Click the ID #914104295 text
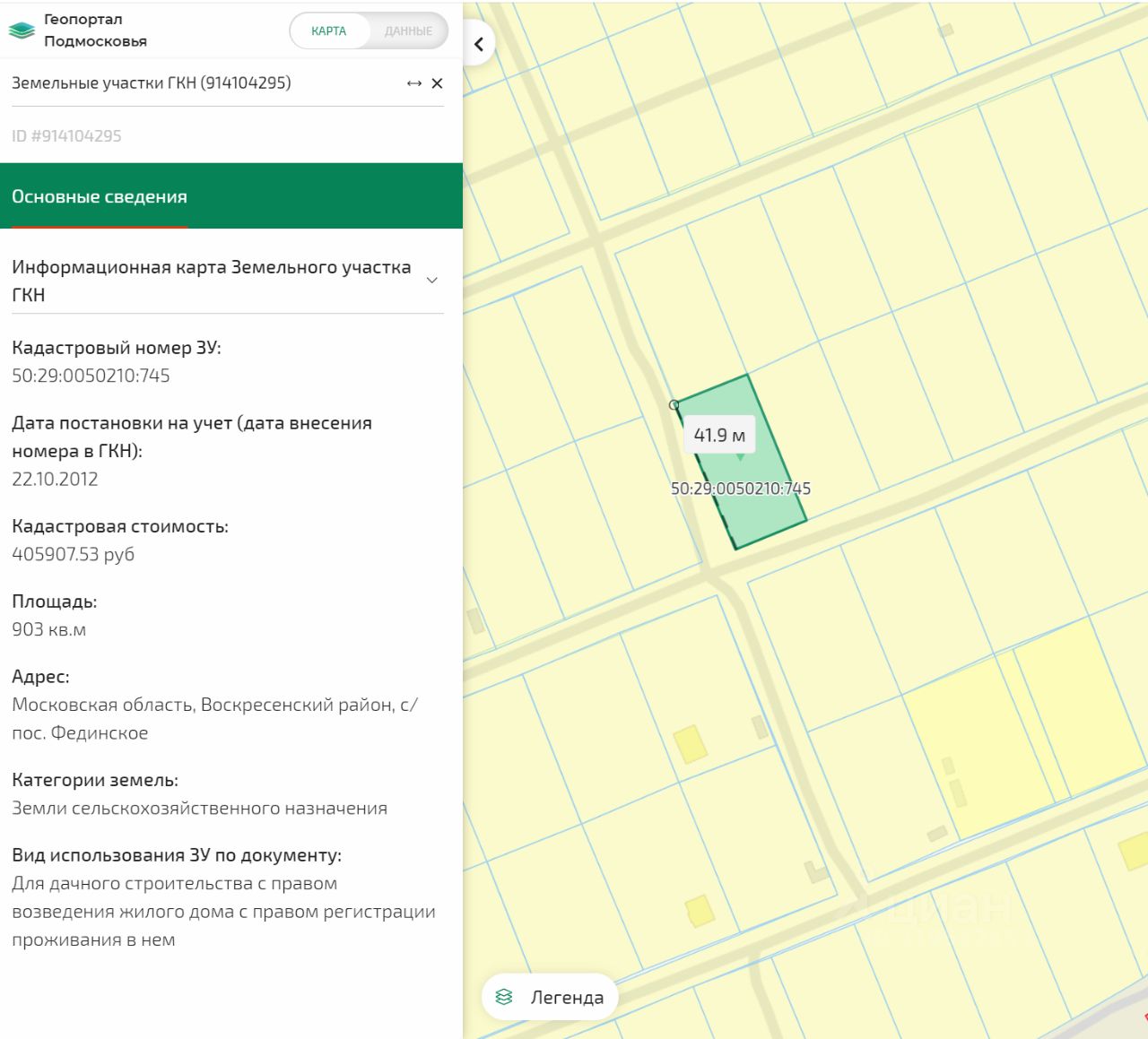The image size is (1148, 1039). pyautogui.click(x=66, y=136)
